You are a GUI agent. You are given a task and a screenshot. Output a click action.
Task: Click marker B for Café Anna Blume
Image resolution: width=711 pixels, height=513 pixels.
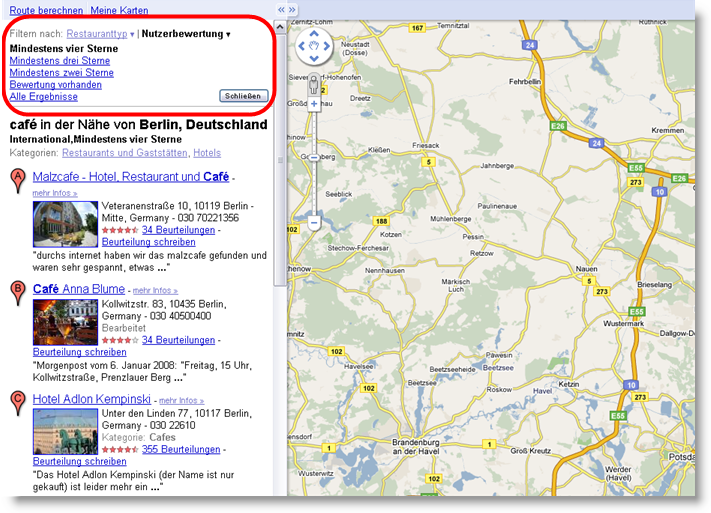[x=18, y=293]
